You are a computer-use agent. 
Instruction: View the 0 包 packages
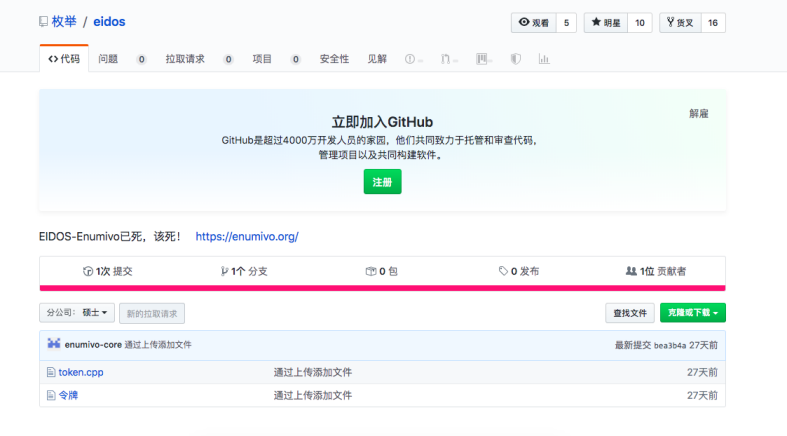(381, 271)
